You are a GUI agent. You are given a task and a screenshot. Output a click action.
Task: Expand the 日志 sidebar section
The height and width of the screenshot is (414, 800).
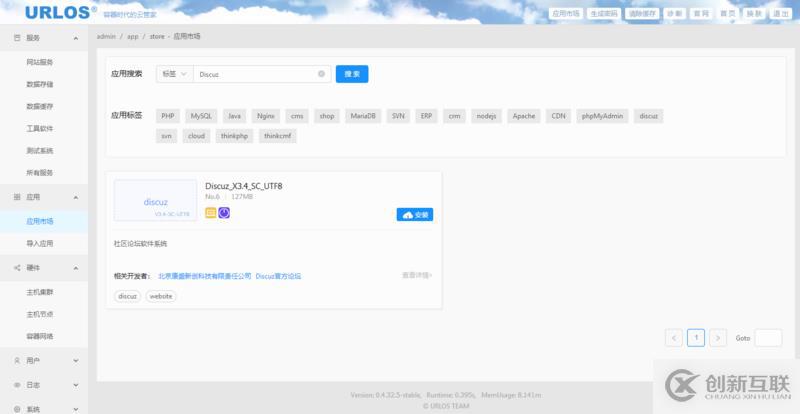(77, 385)
